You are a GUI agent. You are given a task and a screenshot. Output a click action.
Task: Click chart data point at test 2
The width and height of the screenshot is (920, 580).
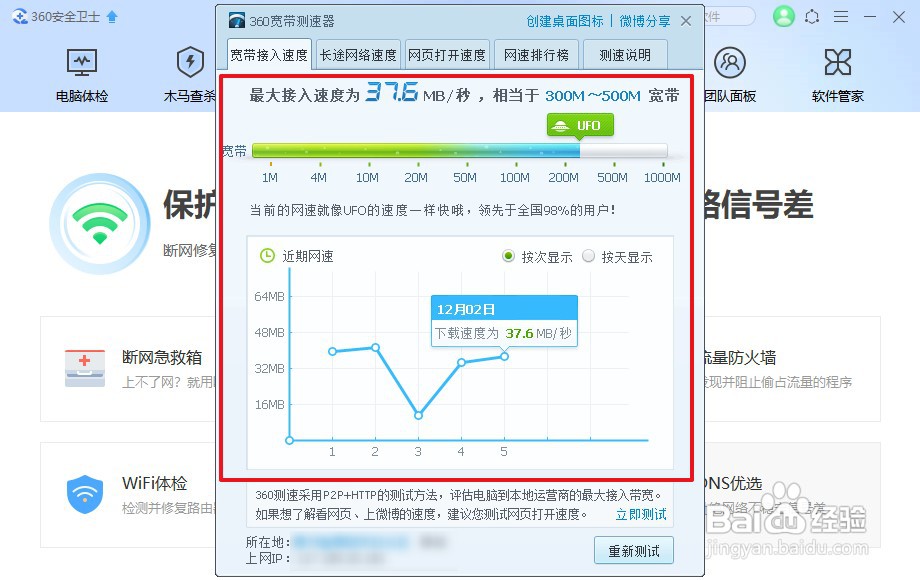(x=376, y=348)
